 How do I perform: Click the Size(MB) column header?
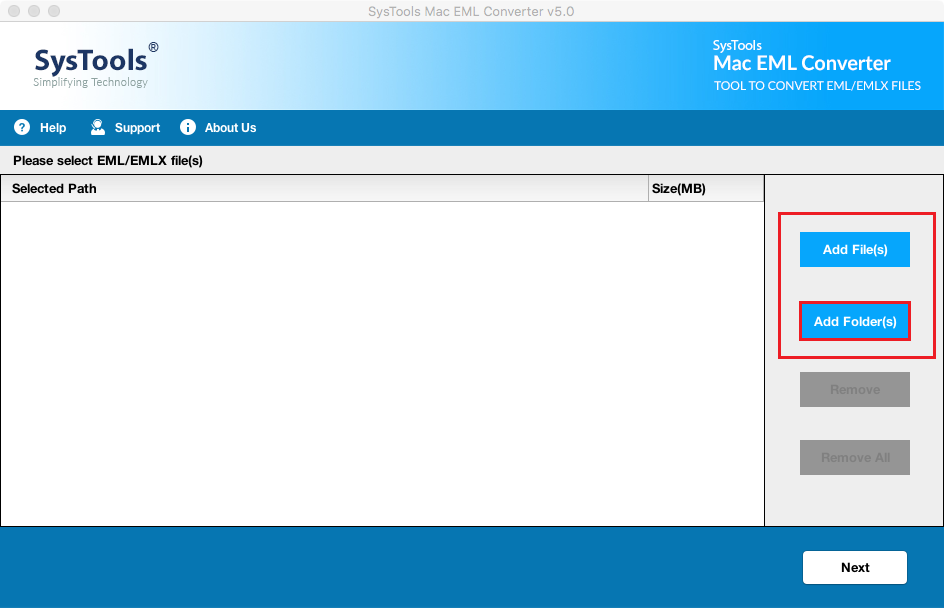[706, 188]
